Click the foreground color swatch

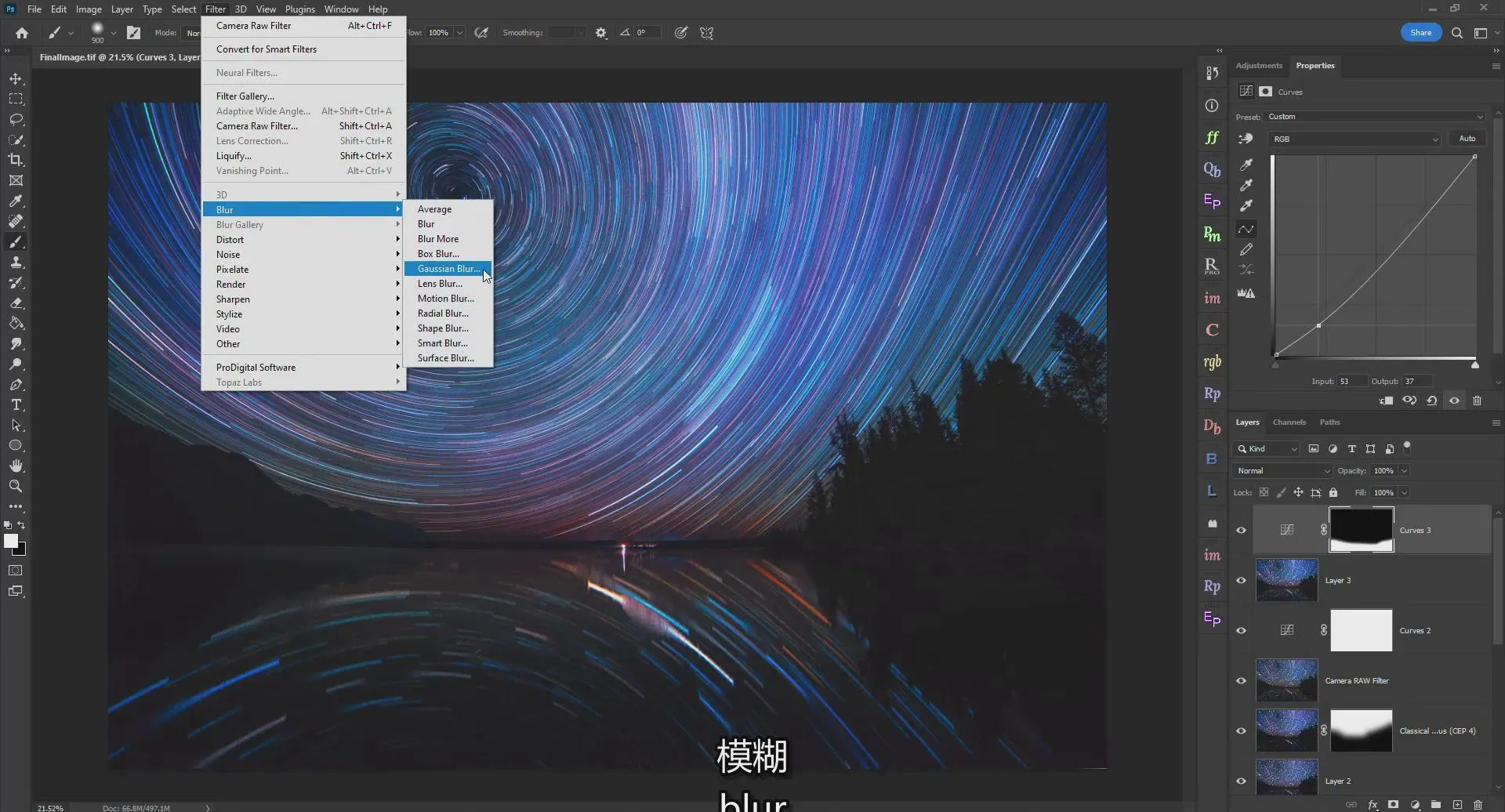11,541
